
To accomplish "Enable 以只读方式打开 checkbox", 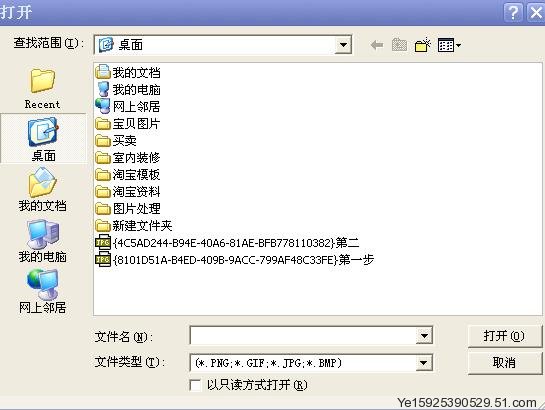I will pos(195,385).
